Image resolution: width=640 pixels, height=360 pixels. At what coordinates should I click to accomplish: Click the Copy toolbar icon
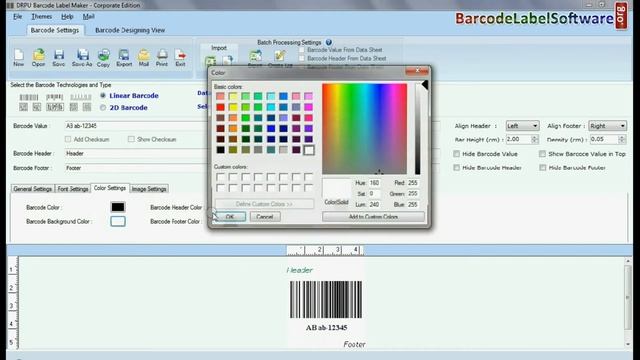pos(103,58)
